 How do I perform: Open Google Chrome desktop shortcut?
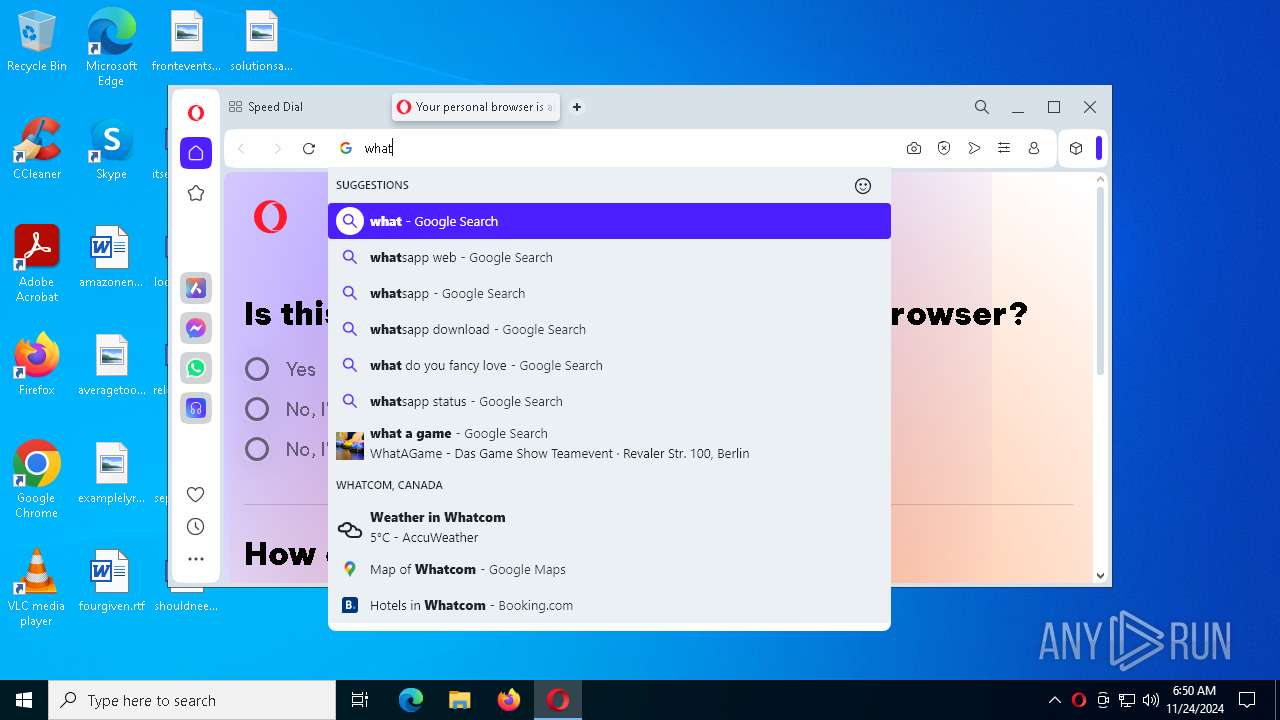tap(37, 479)
